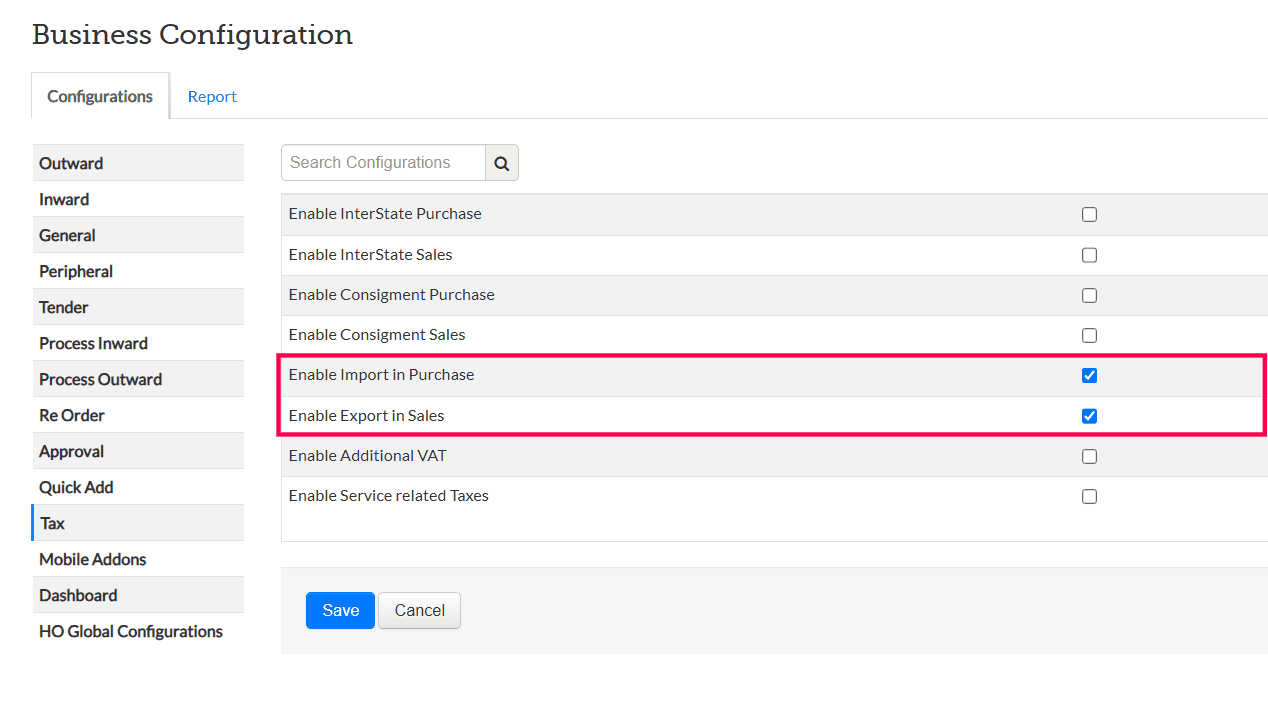Toggle Enable Additional VAT checkbox

coord(1089,456)
